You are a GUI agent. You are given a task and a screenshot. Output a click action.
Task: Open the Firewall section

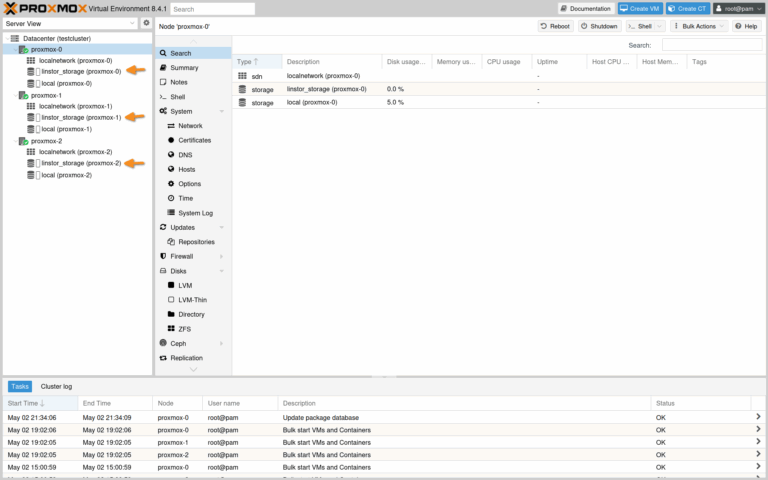coord(182,256)
